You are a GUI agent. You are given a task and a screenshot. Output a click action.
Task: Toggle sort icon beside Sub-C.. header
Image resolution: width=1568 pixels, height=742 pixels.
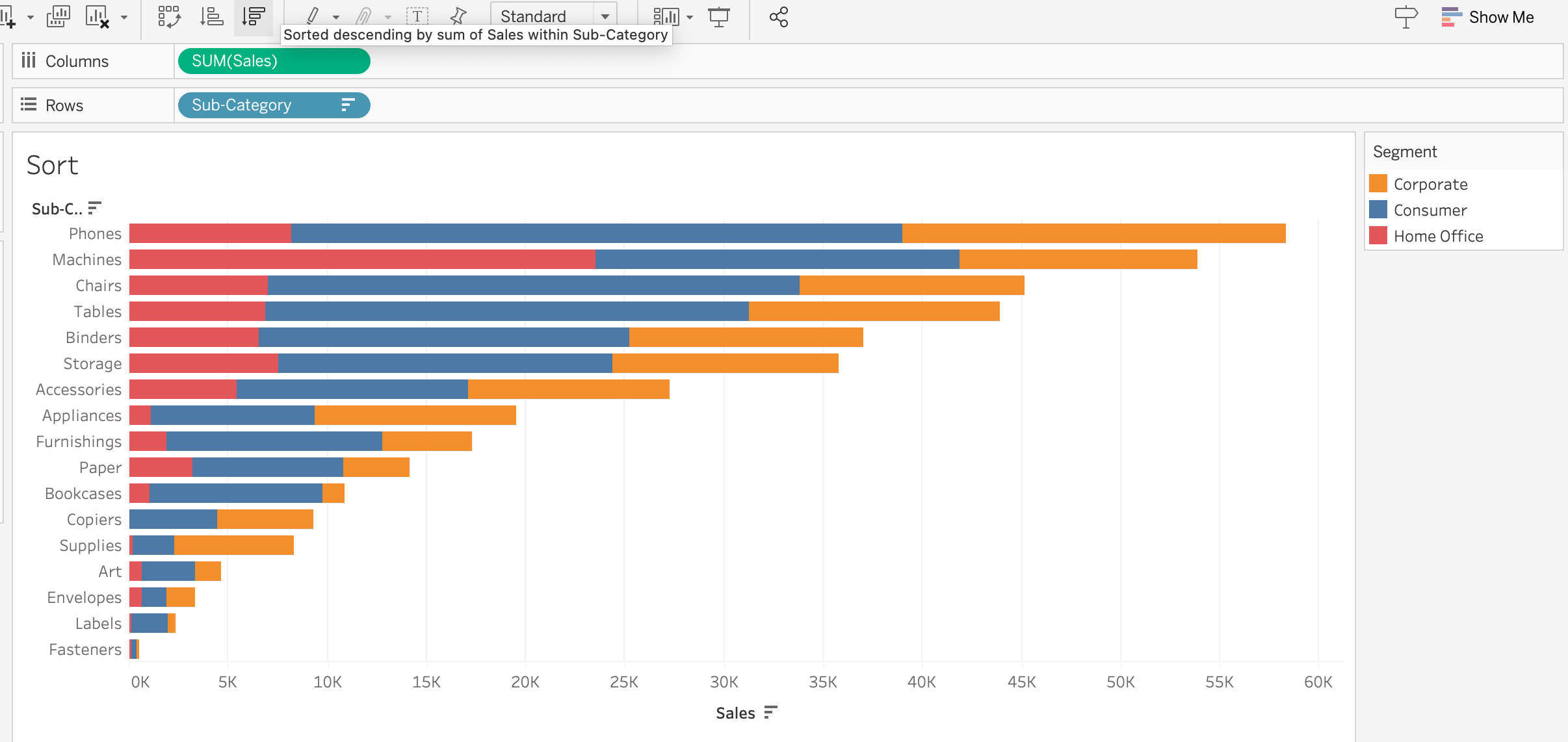click(95, 208)
